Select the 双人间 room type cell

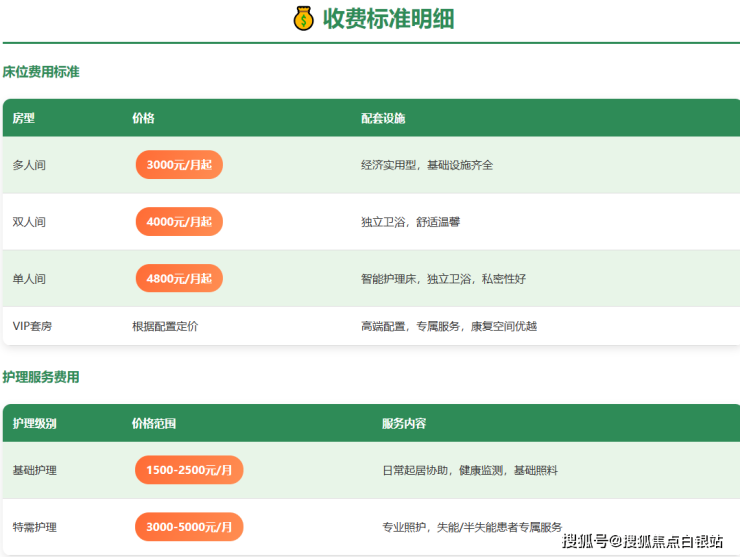(x=29, y=222)
